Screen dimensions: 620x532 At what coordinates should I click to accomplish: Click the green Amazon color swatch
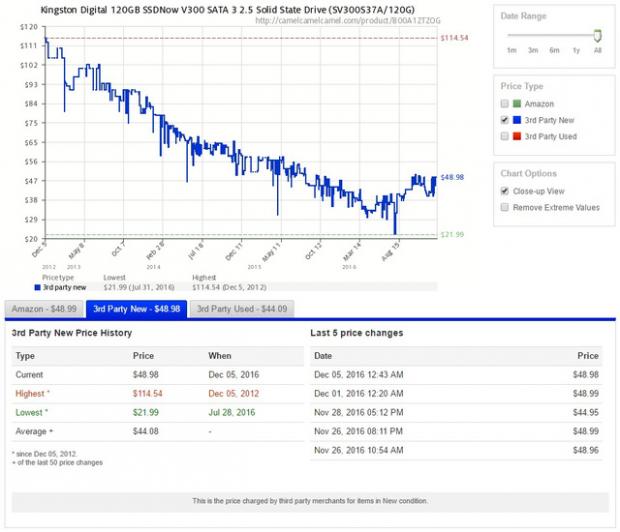click(x=517, y=103)
